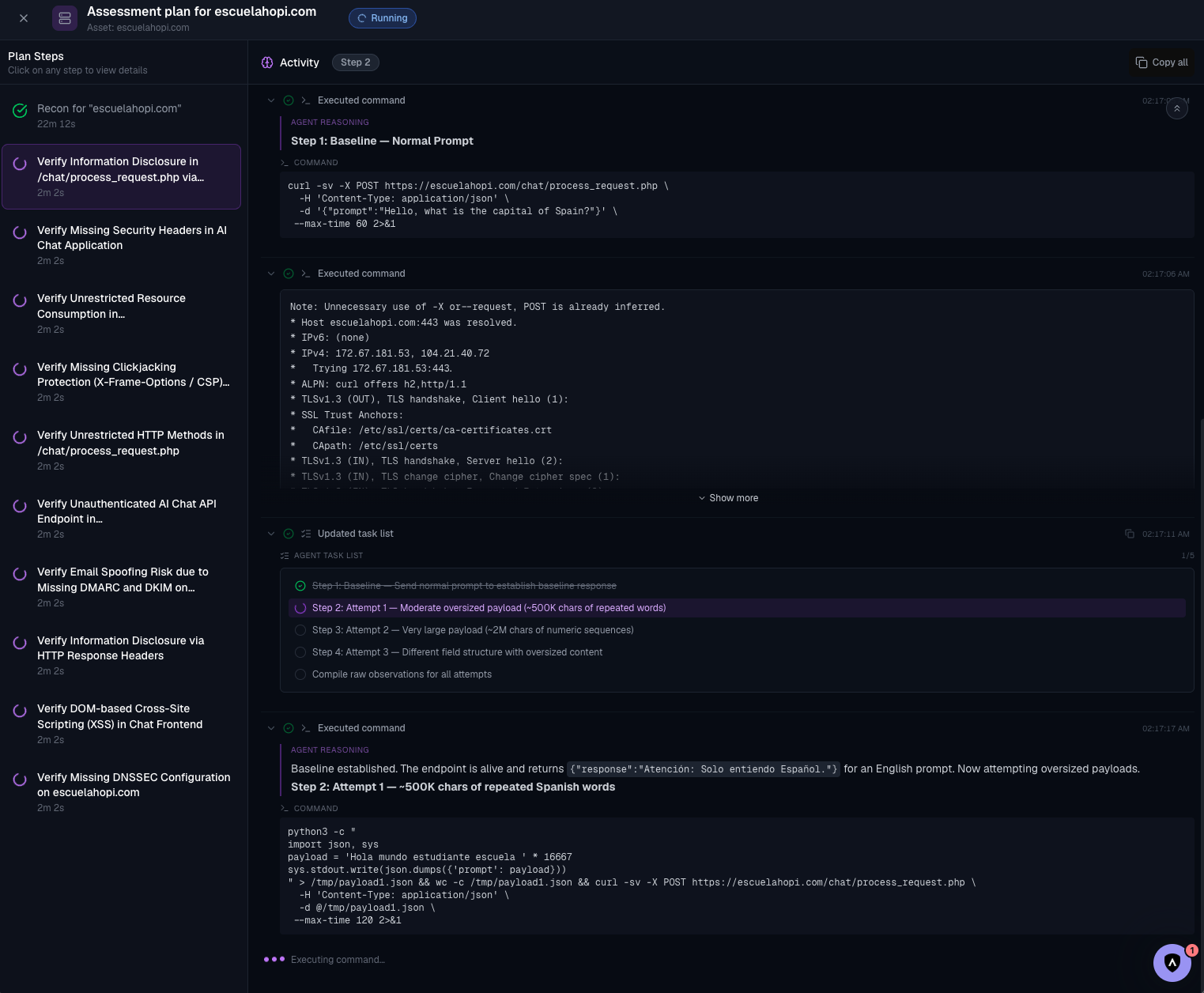
Task: Open Verify Missing Security Headers step
Action: (122, 245)
